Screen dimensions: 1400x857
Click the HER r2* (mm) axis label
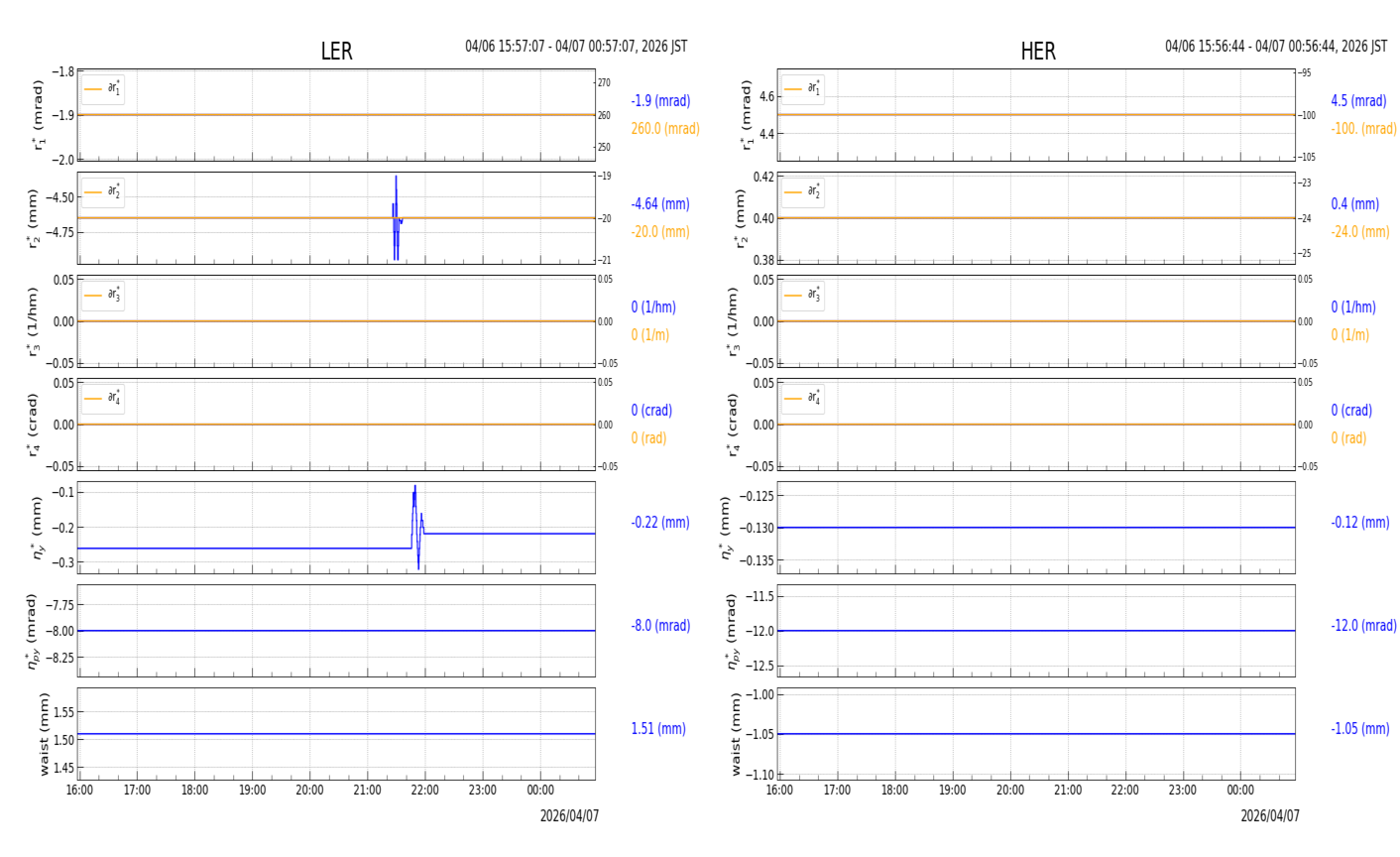pos(740,218)
